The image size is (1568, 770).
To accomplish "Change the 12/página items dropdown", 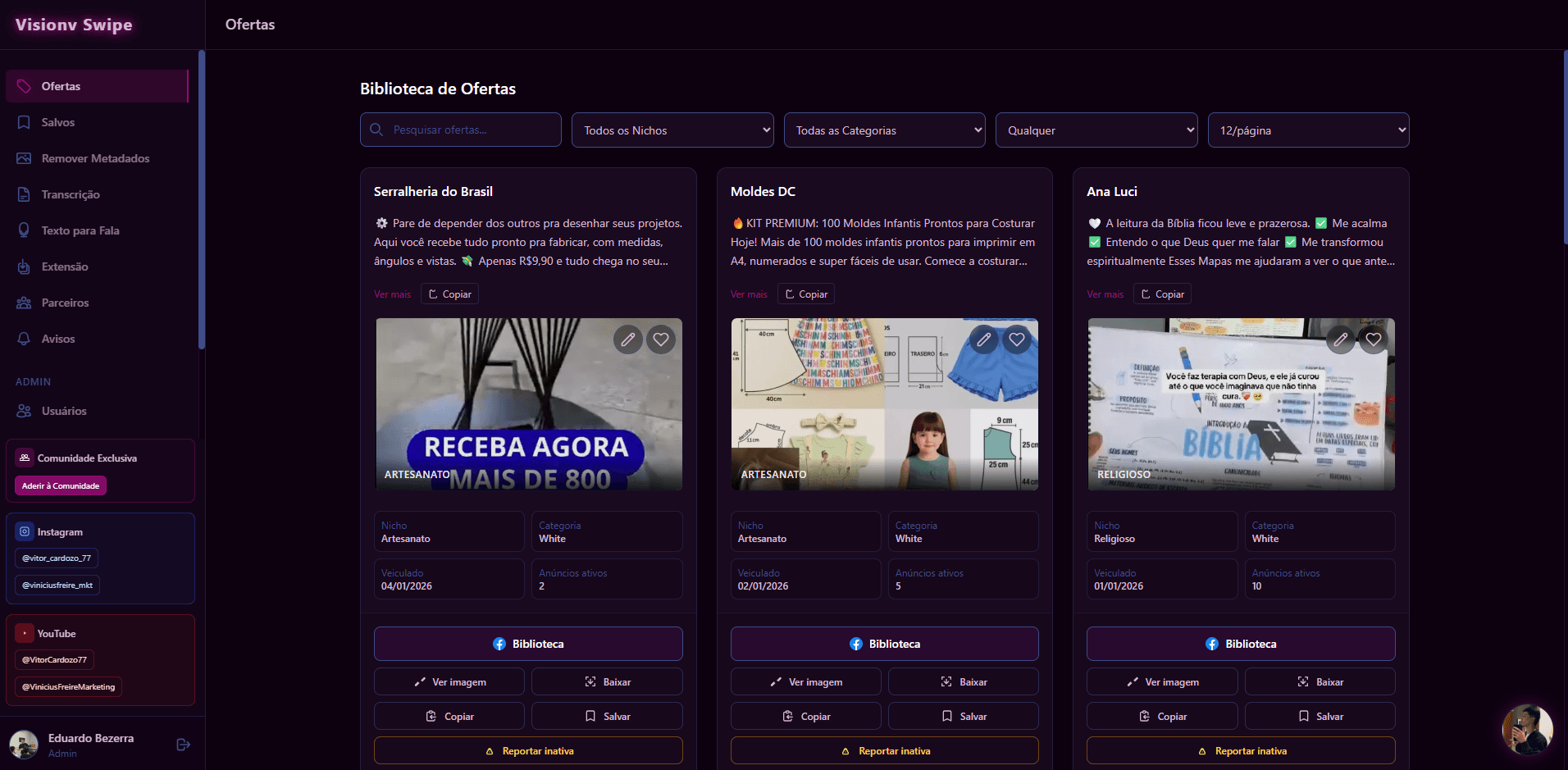I will (x=1308, y=130).
